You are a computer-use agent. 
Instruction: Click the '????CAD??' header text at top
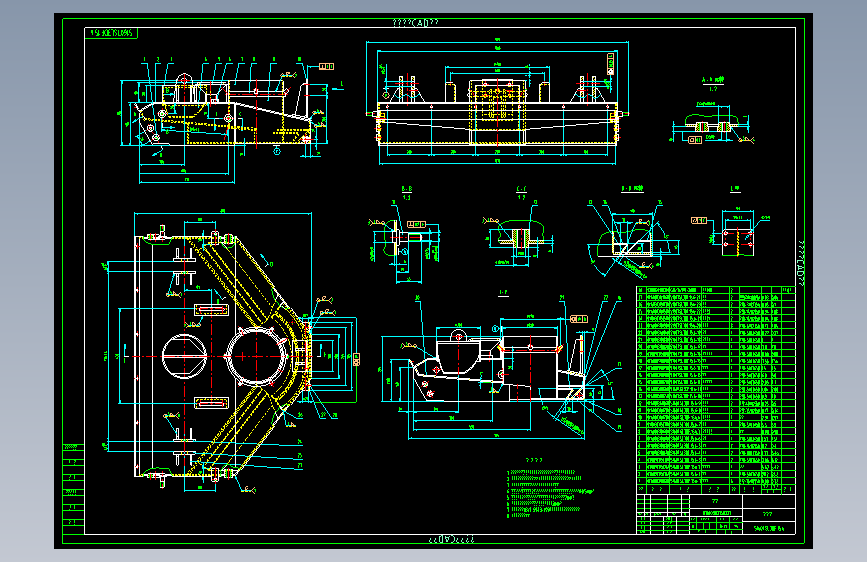tap(415, 23)
